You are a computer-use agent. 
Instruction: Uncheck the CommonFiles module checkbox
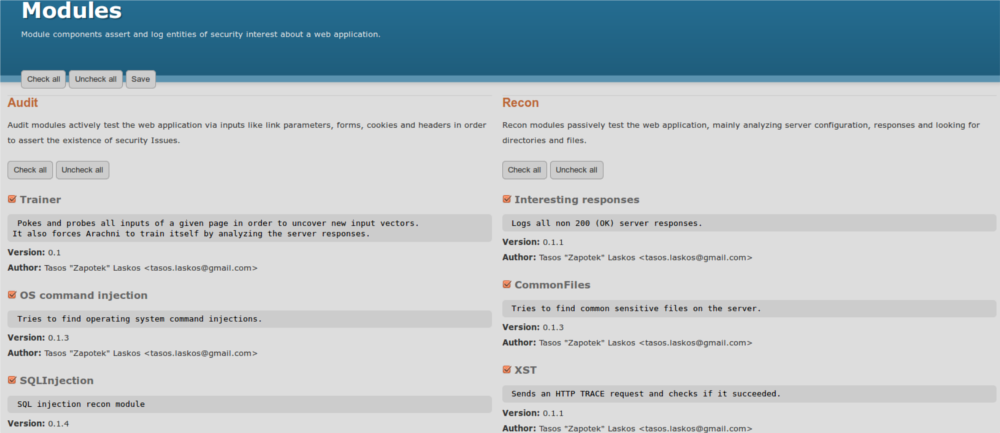click(507, 285)
